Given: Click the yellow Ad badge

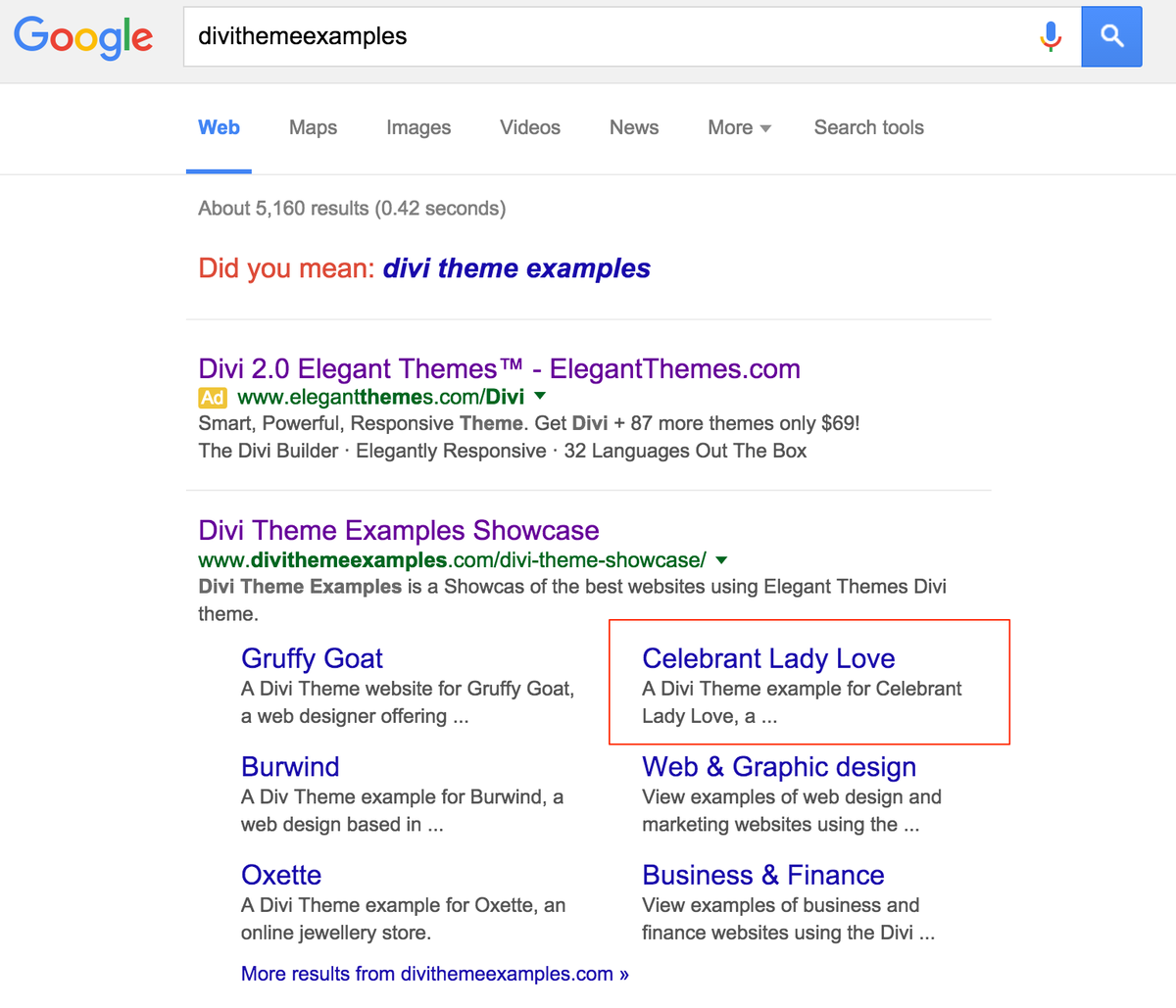Looking at the screenshot, I should pos(212,398).
